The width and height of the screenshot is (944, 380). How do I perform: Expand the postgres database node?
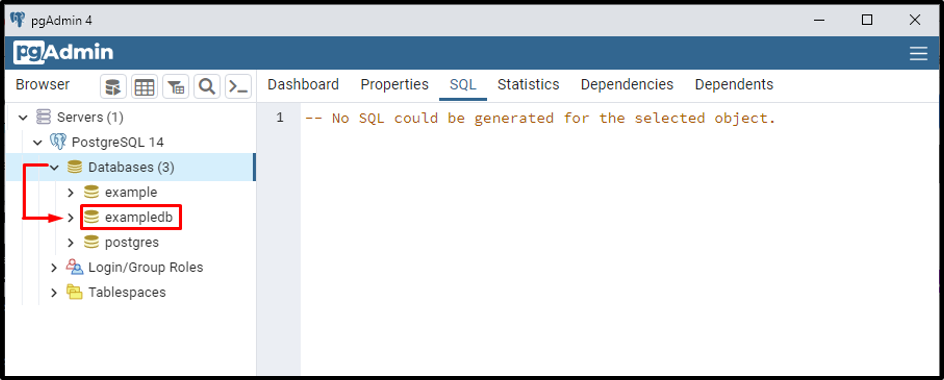70,243
